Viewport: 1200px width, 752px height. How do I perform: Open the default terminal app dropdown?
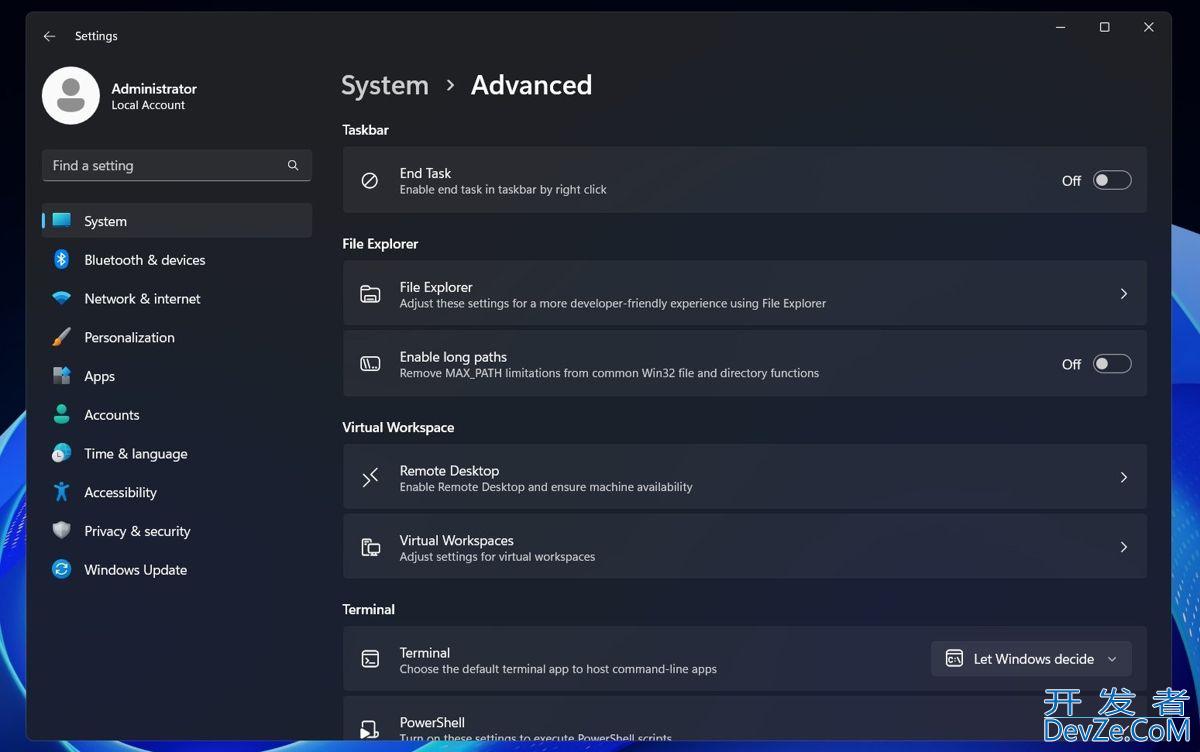pyautogui.click(x=1031, y=659)
